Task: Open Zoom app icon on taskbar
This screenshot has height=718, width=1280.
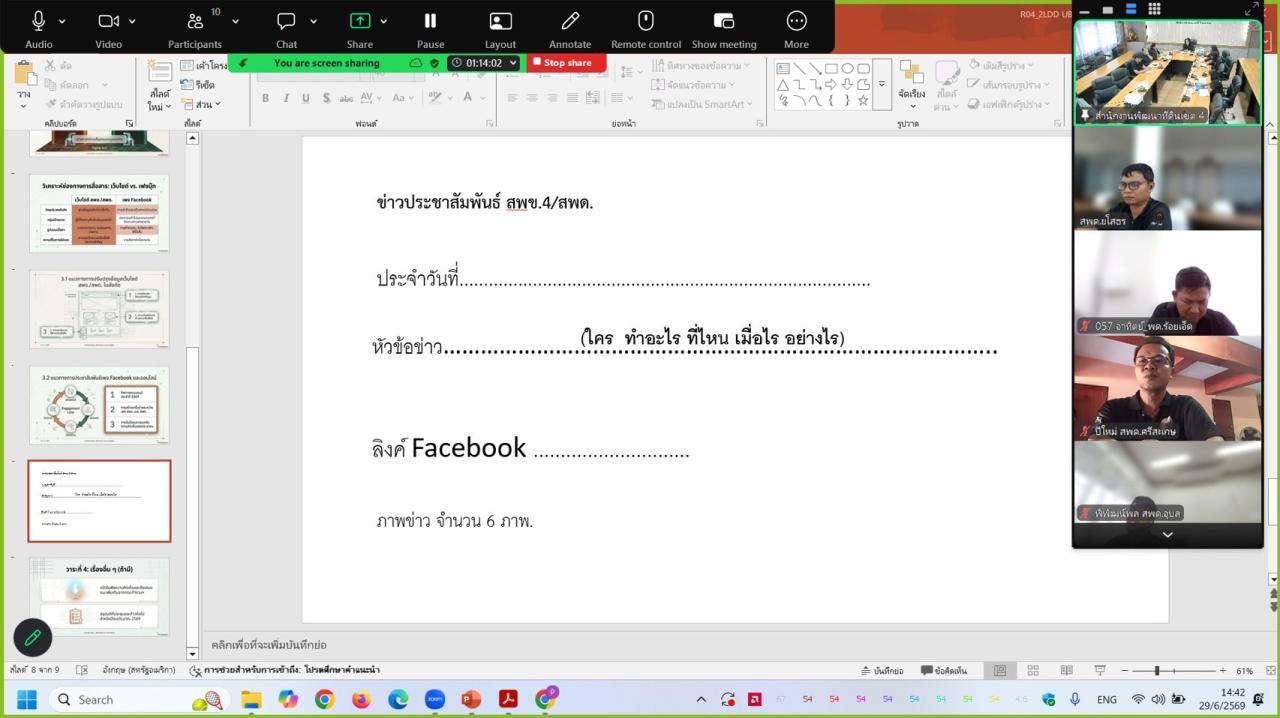Action: click(434, 699)
